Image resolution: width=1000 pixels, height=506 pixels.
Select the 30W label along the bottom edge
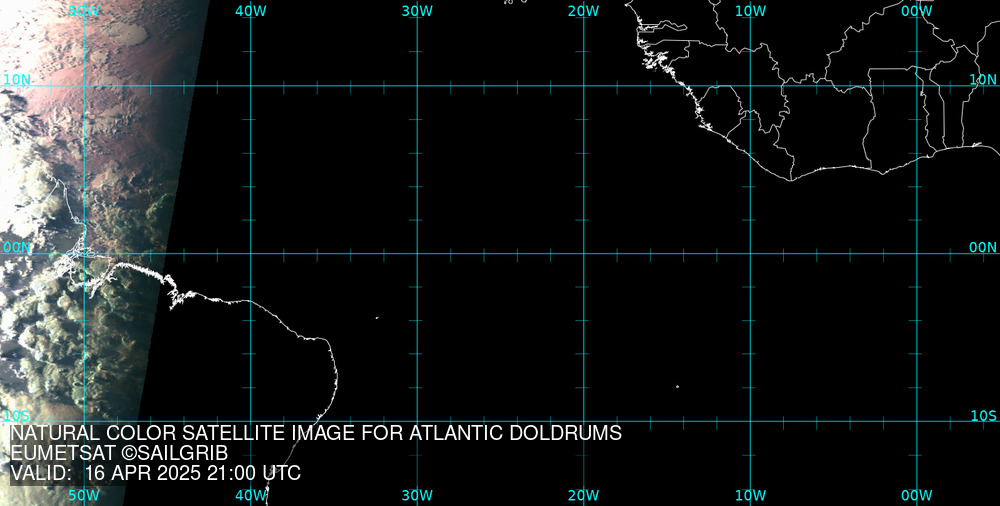[x=418, y=495]
